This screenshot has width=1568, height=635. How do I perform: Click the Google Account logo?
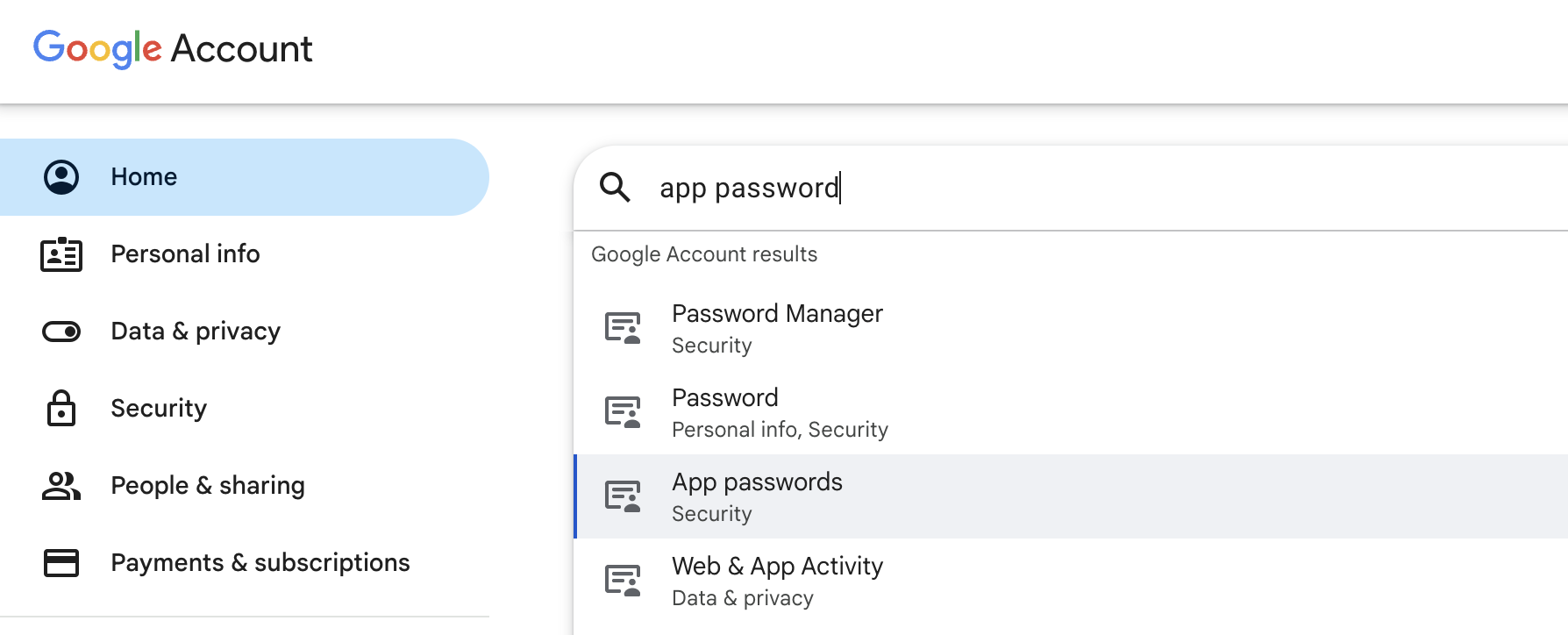tap(173, 48)
